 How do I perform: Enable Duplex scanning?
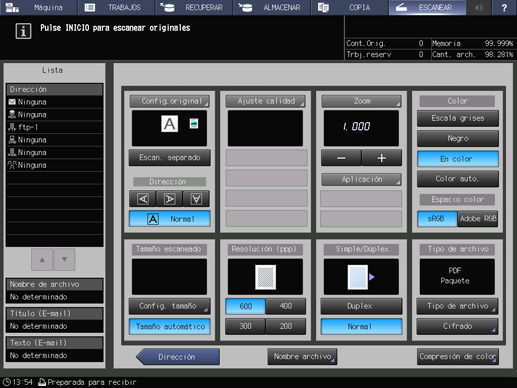click(x=361, y=306)
